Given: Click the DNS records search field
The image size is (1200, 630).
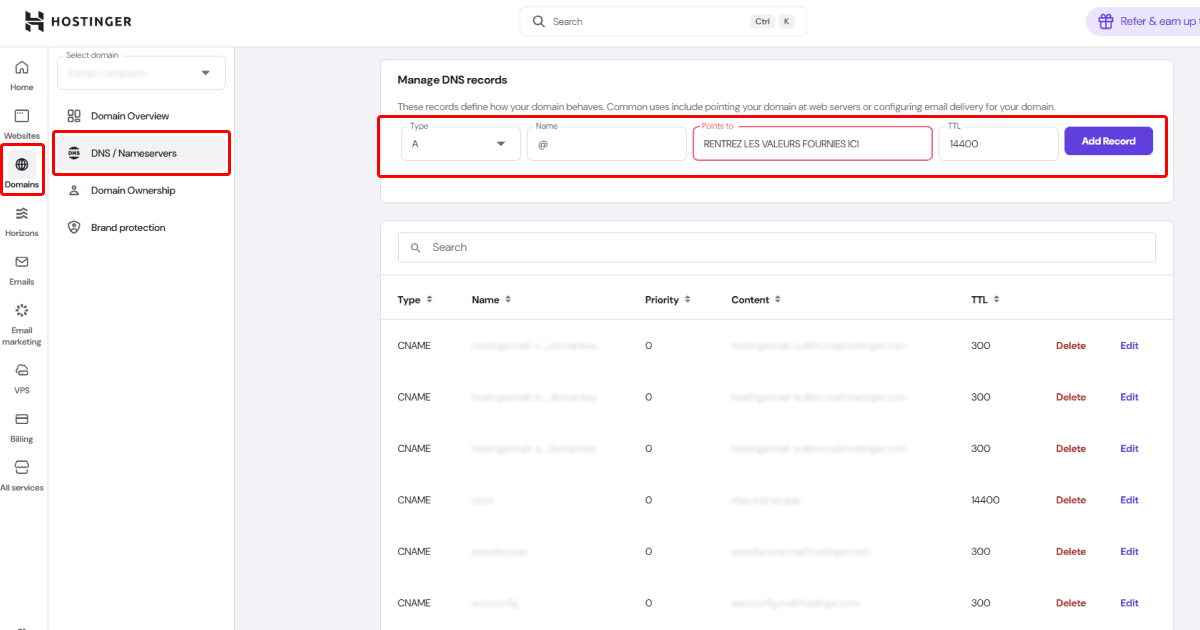Looking at the screenshot, I should point(777,247).
